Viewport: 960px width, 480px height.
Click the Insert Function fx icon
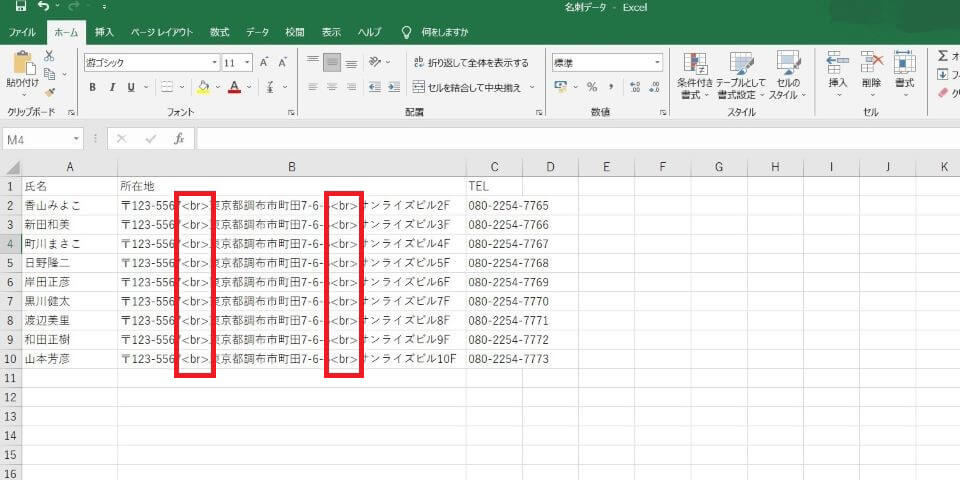point(179,139)
